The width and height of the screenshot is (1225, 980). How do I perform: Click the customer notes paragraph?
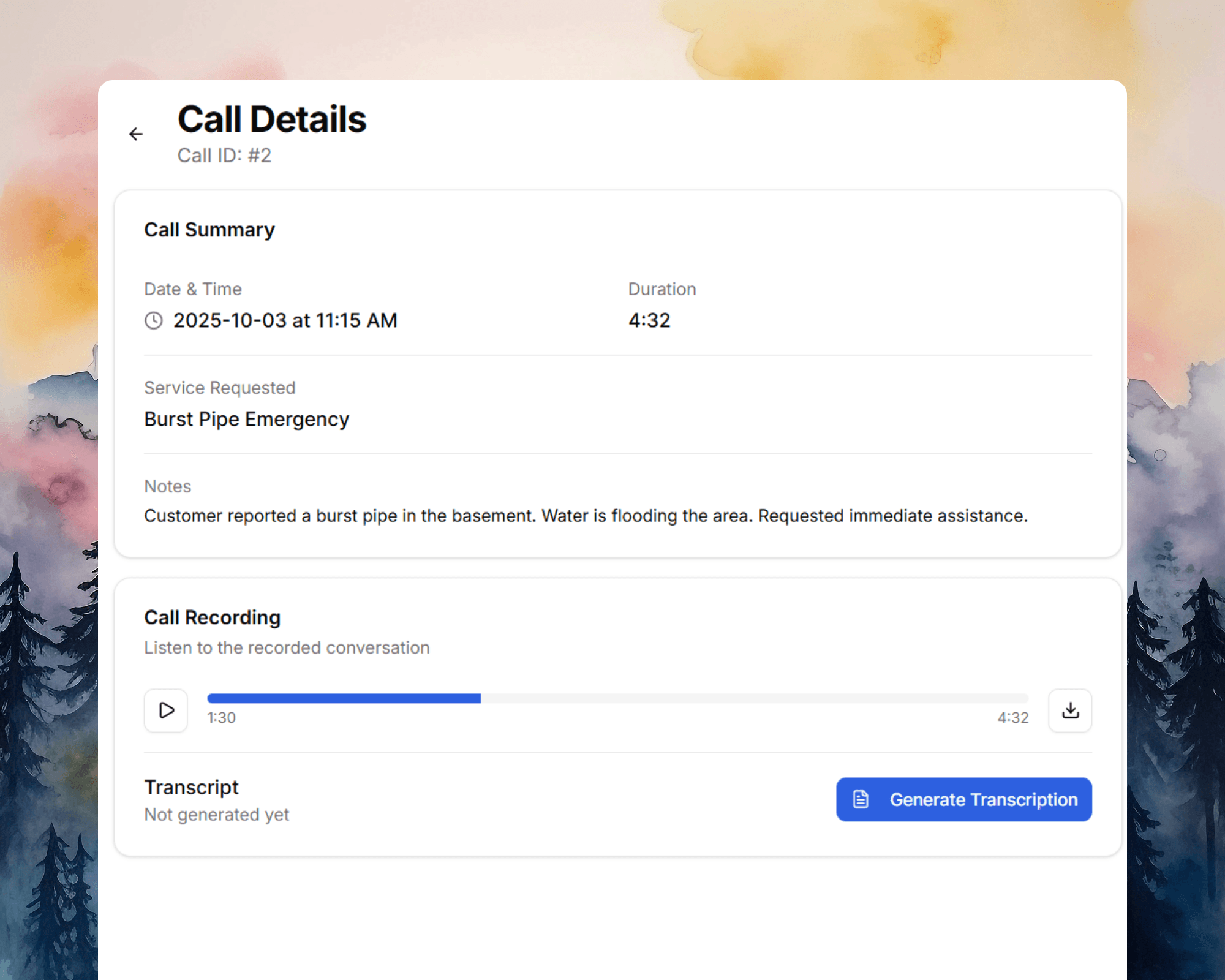(x=586, y=516)
